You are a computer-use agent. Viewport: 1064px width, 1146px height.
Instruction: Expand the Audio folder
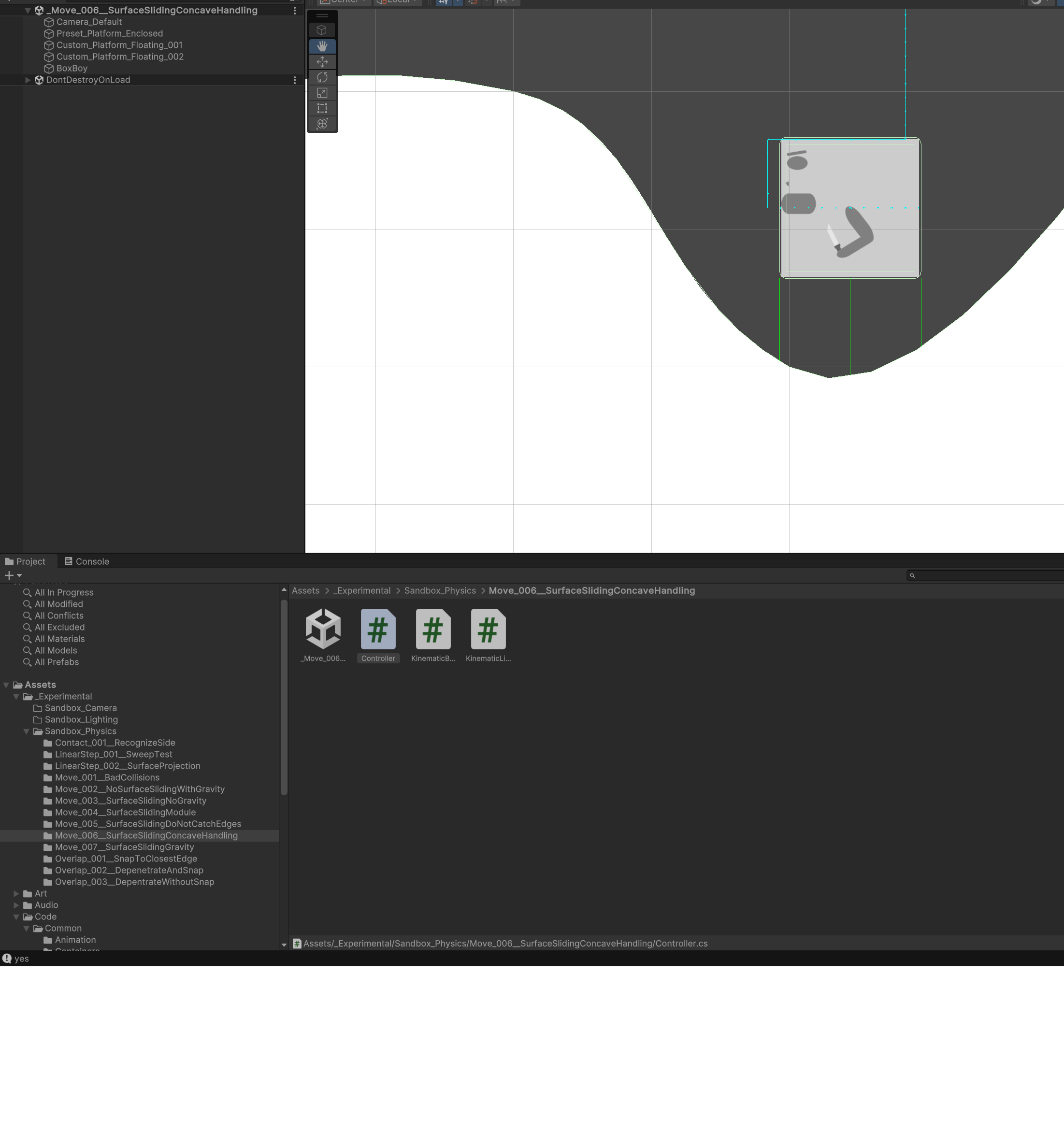pyautogui.click(x=16, y=905)
